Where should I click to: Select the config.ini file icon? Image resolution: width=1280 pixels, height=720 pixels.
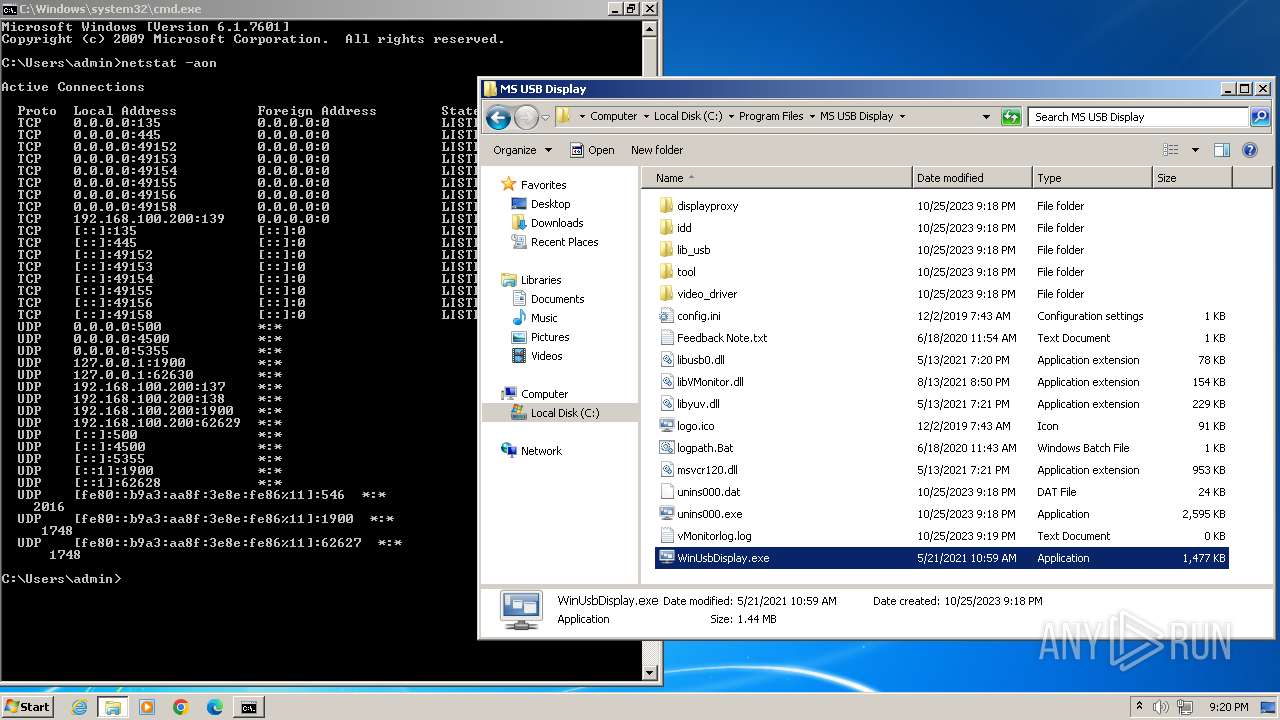click(667, 316)
